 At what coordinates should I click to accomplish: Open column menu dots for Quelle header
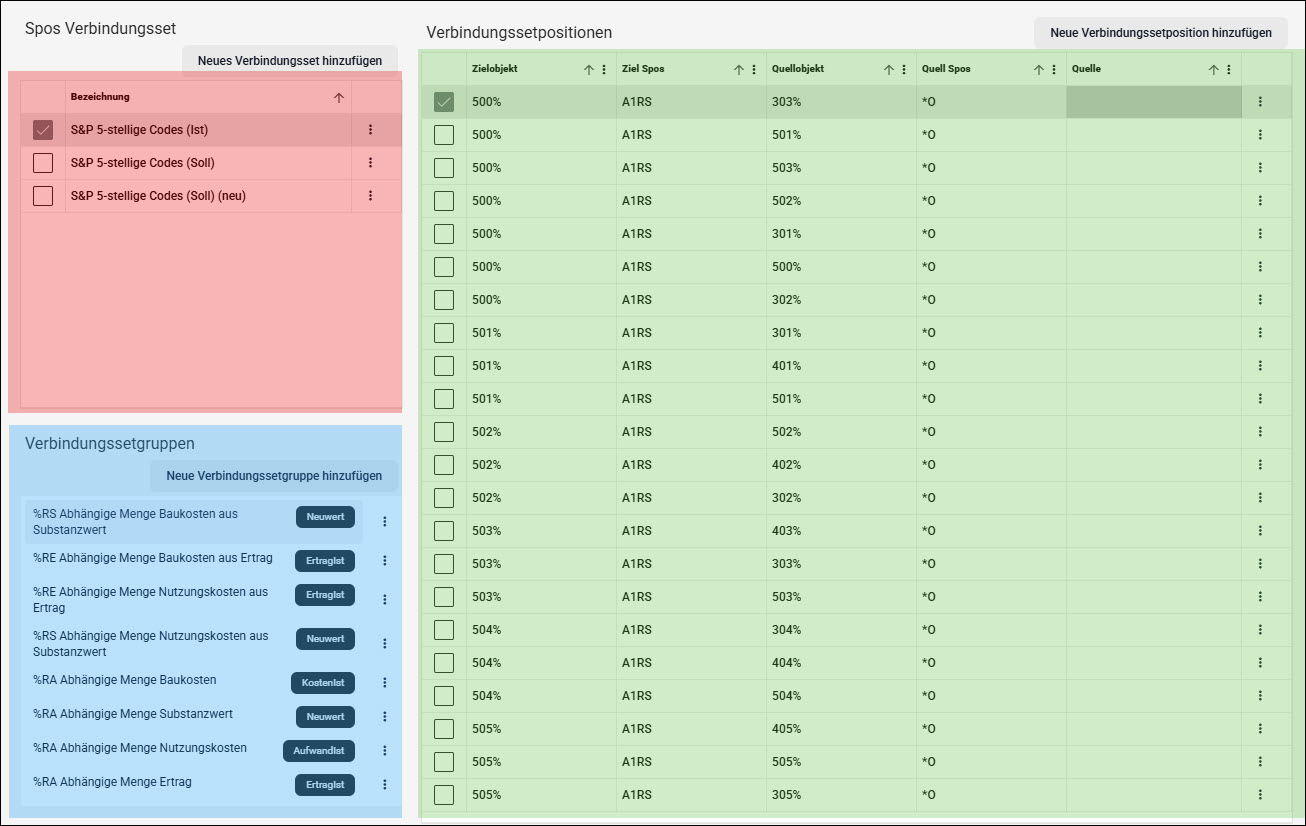(x=1228, y=69)
